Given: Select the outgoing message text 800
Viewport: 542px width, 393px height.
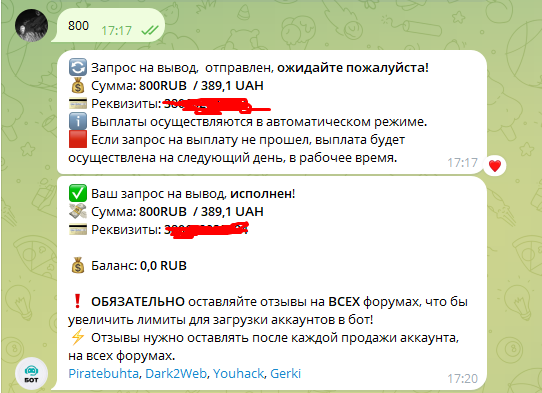Looking at the screenshot, I should point(78,26).
